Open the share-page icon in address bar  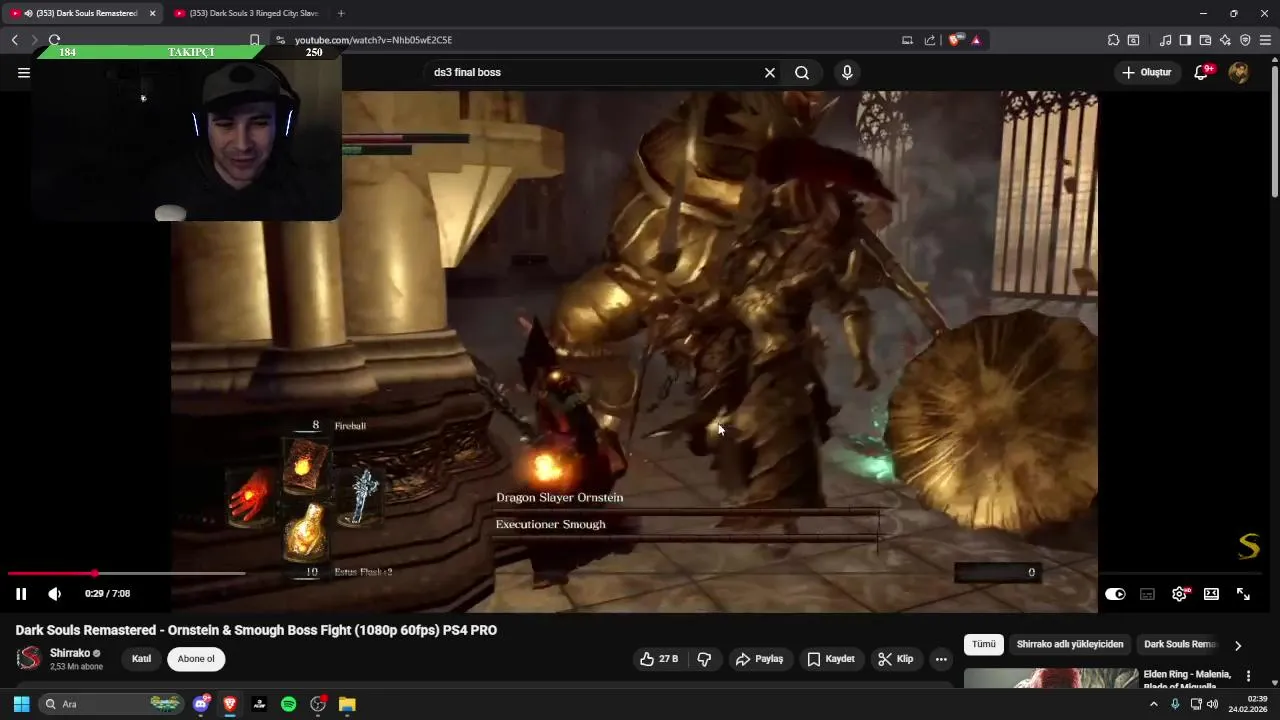(x=930, y=40)
